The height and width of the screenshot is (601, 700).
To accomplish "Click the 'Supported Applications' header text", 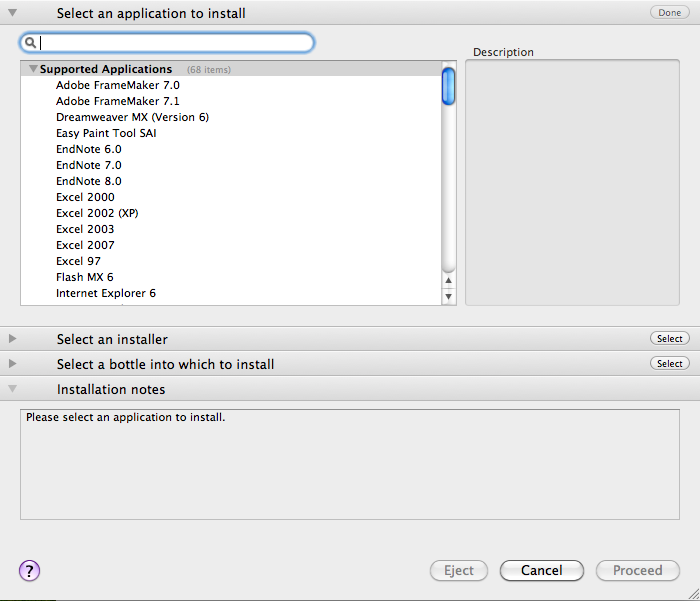I will coord(106,69).
